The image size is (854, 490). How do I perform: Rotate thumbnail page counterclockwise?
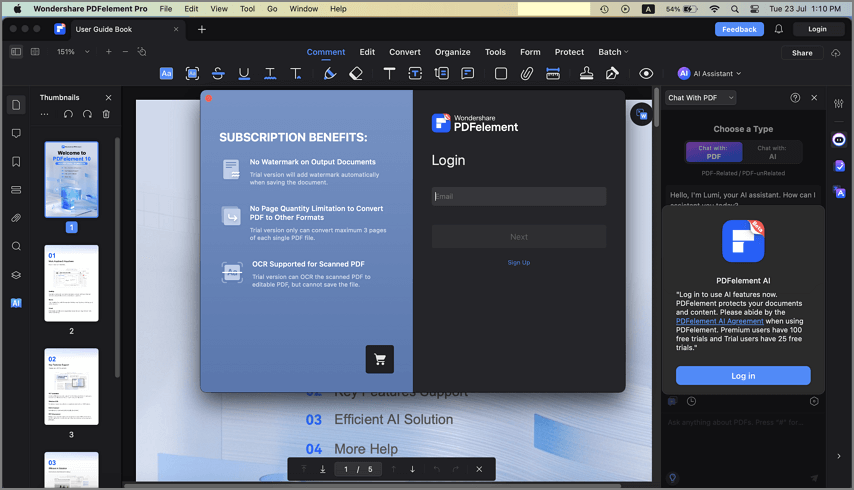pos(68,114)
